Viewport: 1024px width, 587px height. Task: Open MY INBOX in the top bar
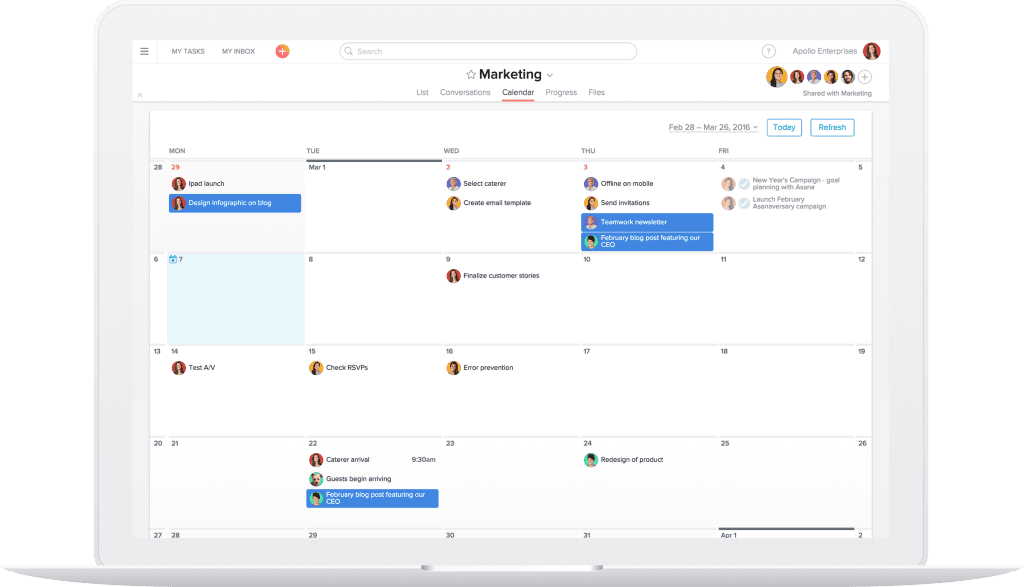click(x=238, y=51)
